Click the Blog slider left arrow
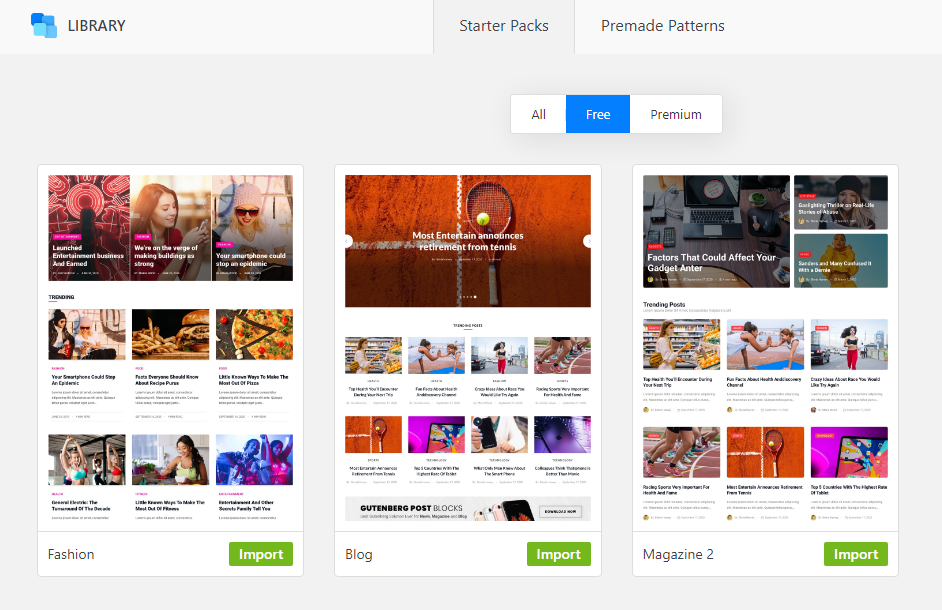The height and width of the screenshot is (610, 942). [348, 241]
